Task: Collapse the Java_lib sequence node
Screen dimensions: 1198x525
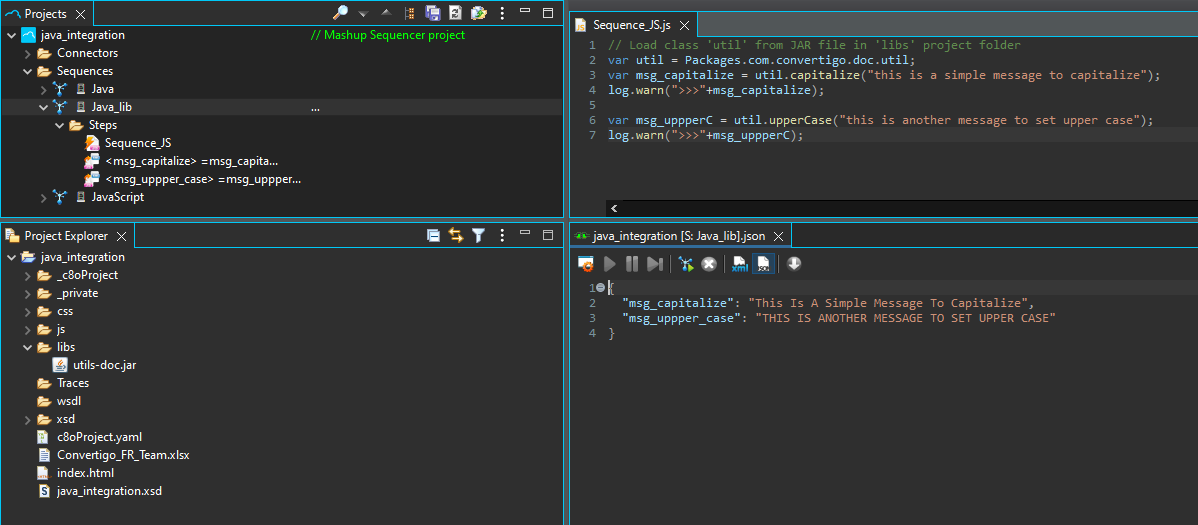Action: [x=43, y=107]
